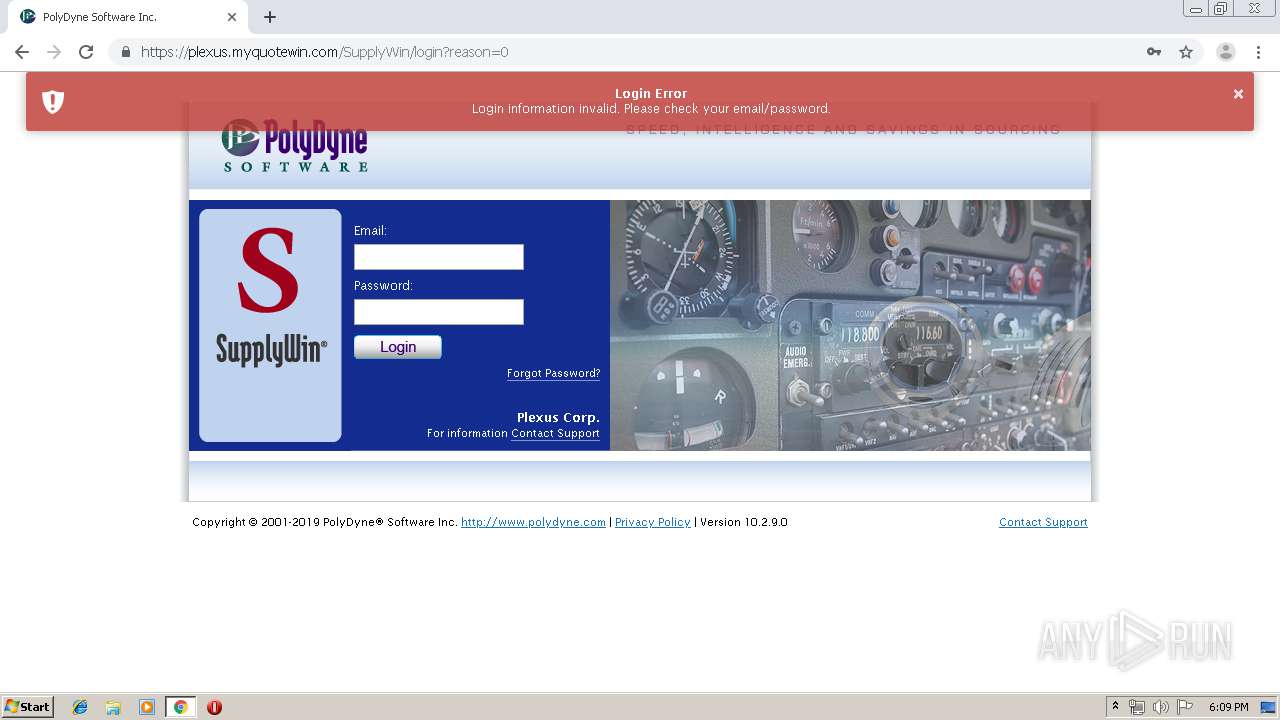Click the cockpit instruments image
Viewport: 1280px width, 720px height.
tap(850, 325)
